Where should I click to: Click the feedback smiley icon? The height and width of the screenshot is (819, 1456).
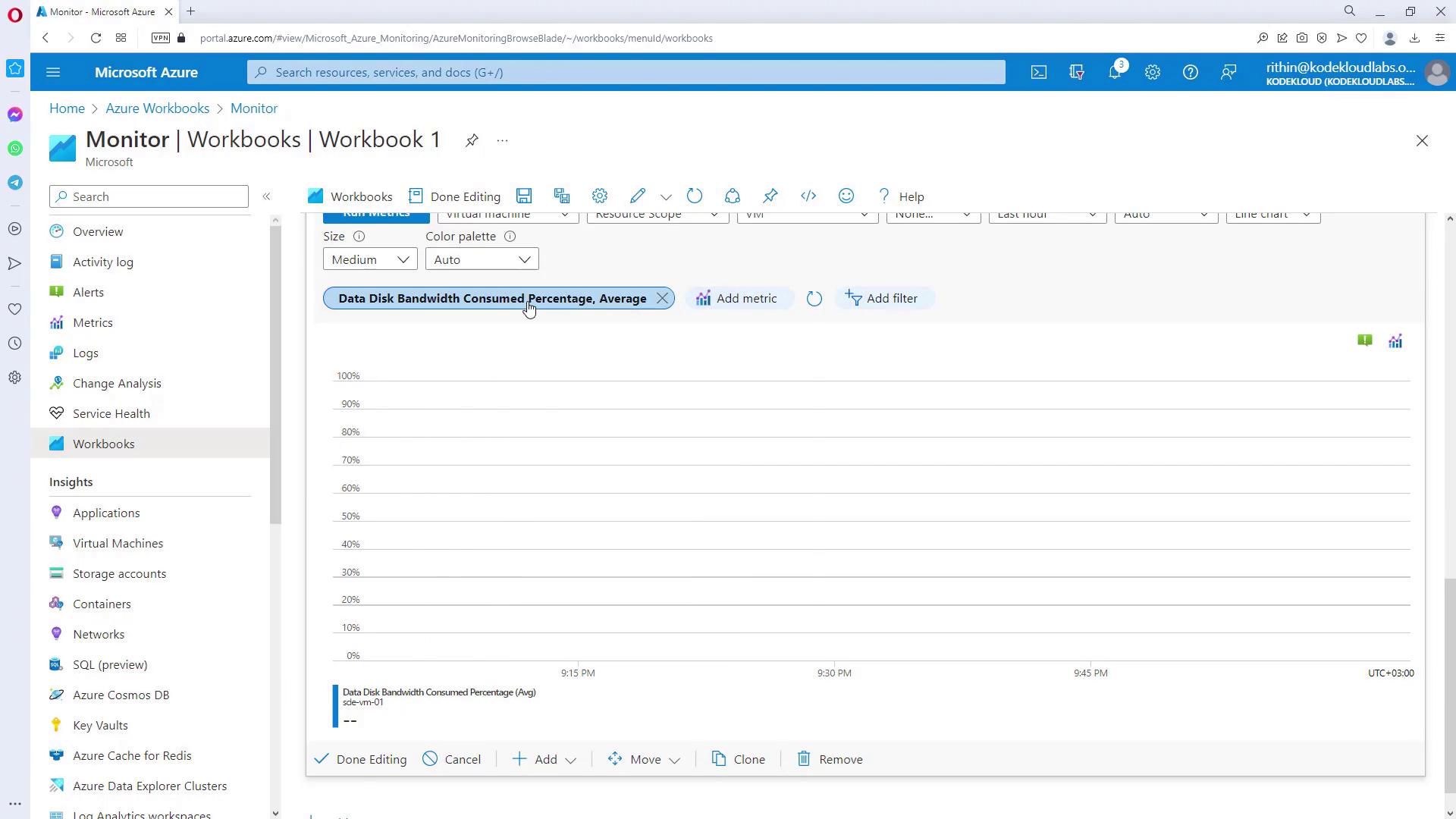tap(846, 196)
